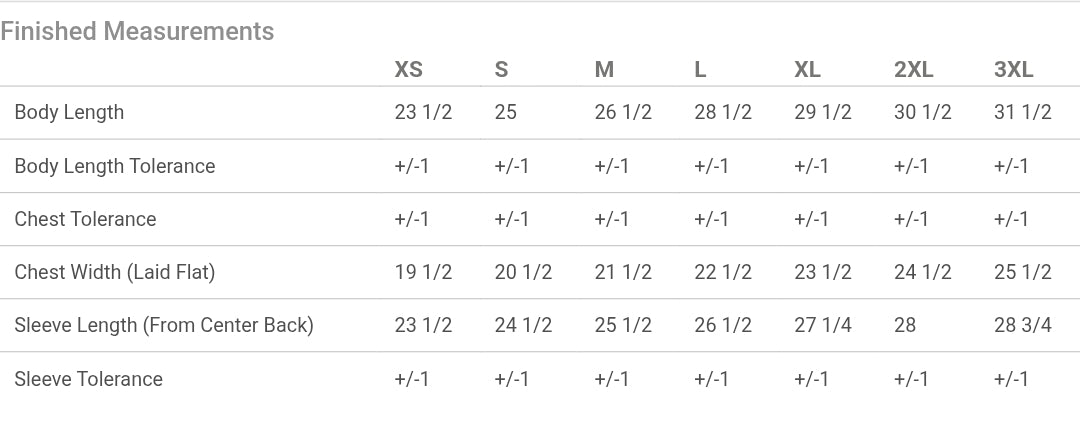The height and width of the screenshot is (427, 1080).
Task: Click the Finished Measurements heading
Action: (x=137, y=31)
